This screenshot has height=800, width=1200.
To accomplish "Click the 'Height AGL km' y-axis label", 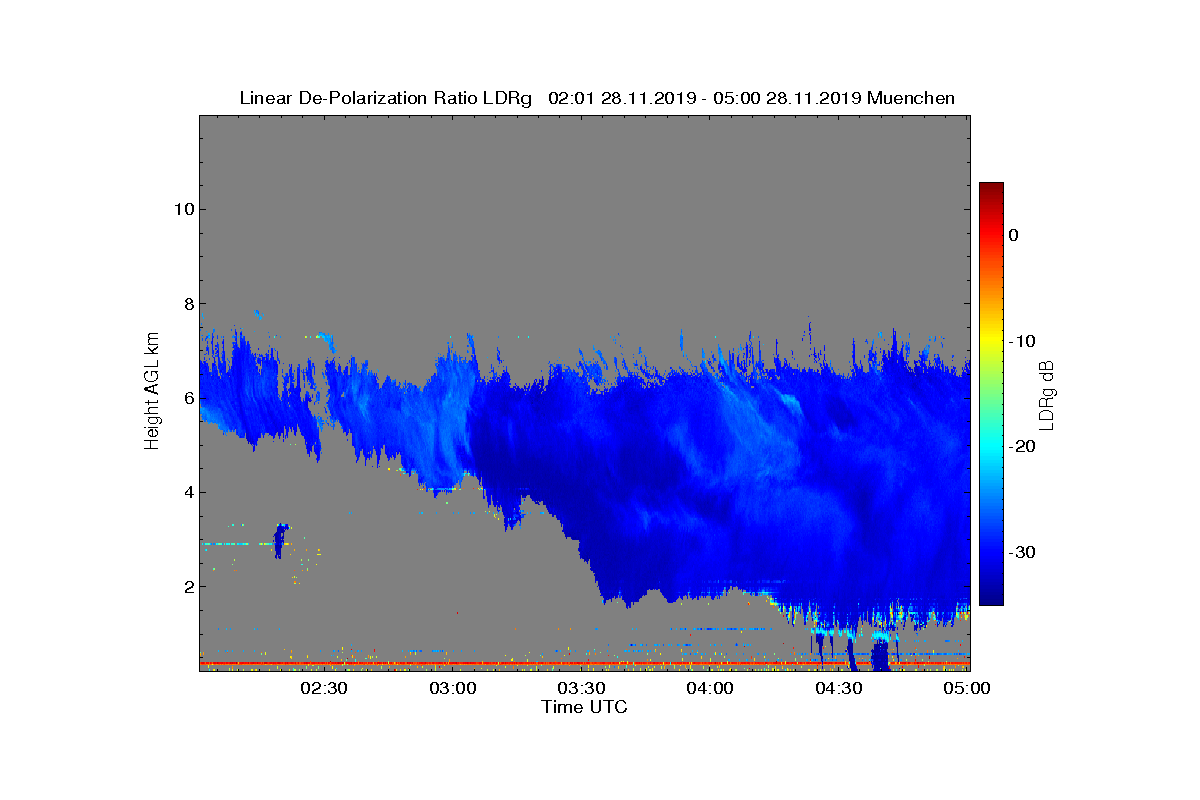I will [x=152, y=392].
